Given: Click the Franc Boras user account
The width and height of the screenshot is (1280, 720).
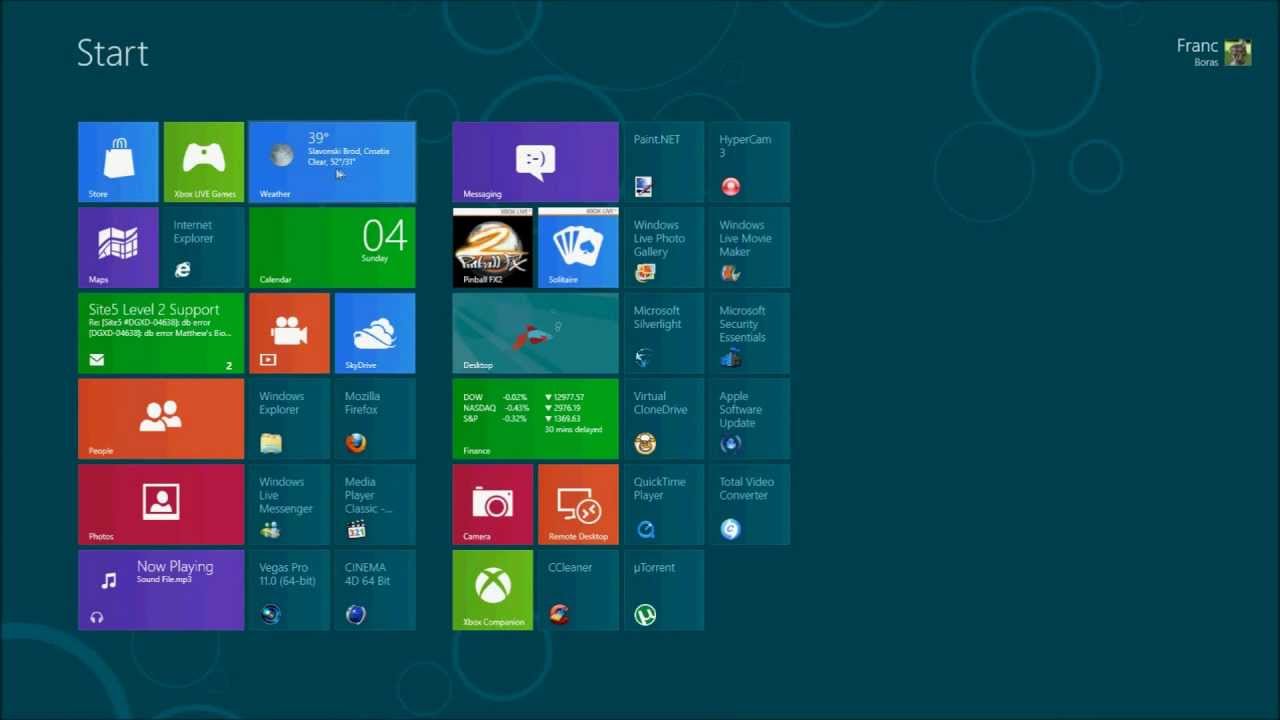Looking at the screenshot, I should 1214,52.
